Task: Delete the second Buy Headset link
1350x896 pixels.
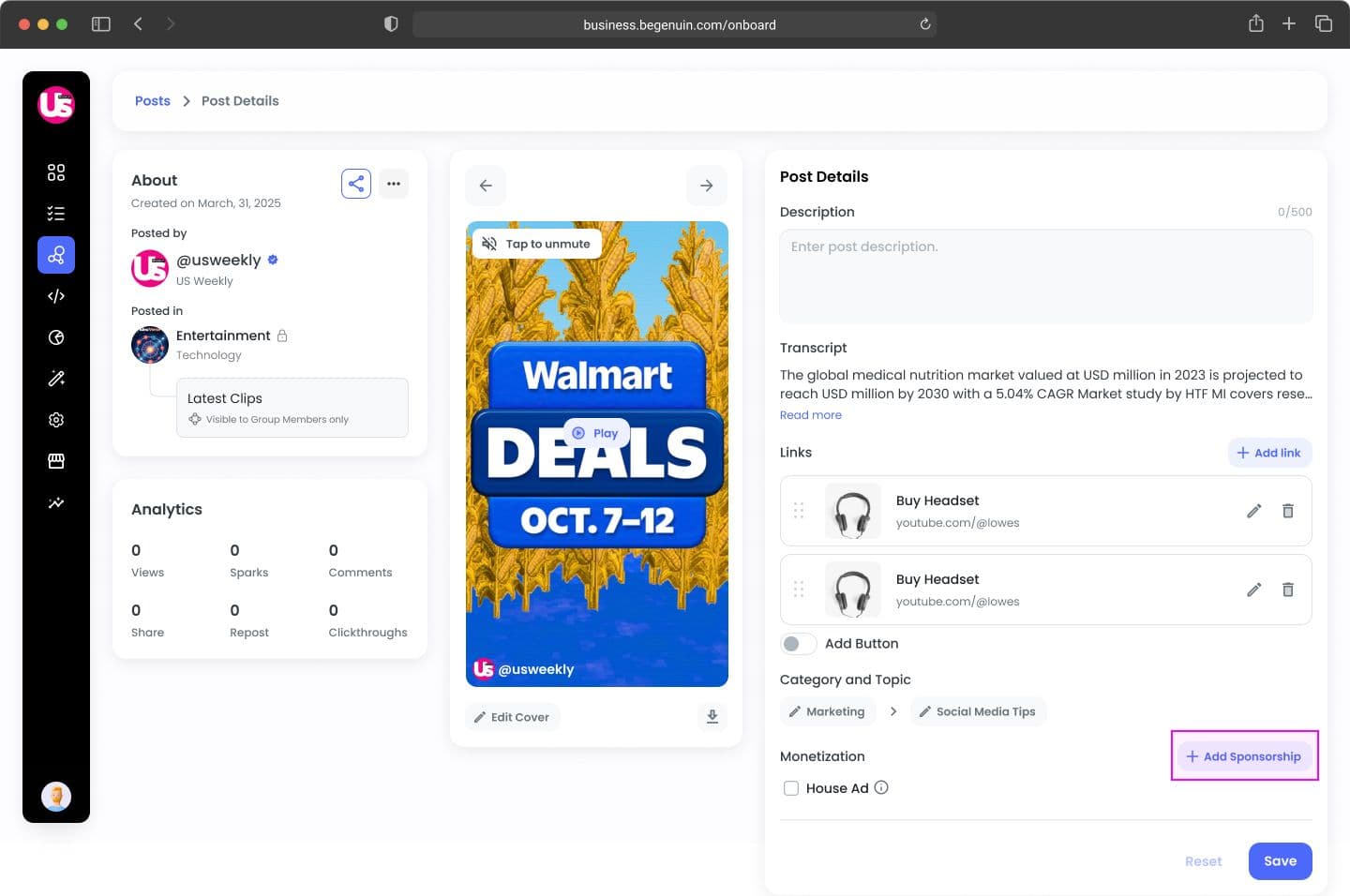Action: pos(1288,590)
